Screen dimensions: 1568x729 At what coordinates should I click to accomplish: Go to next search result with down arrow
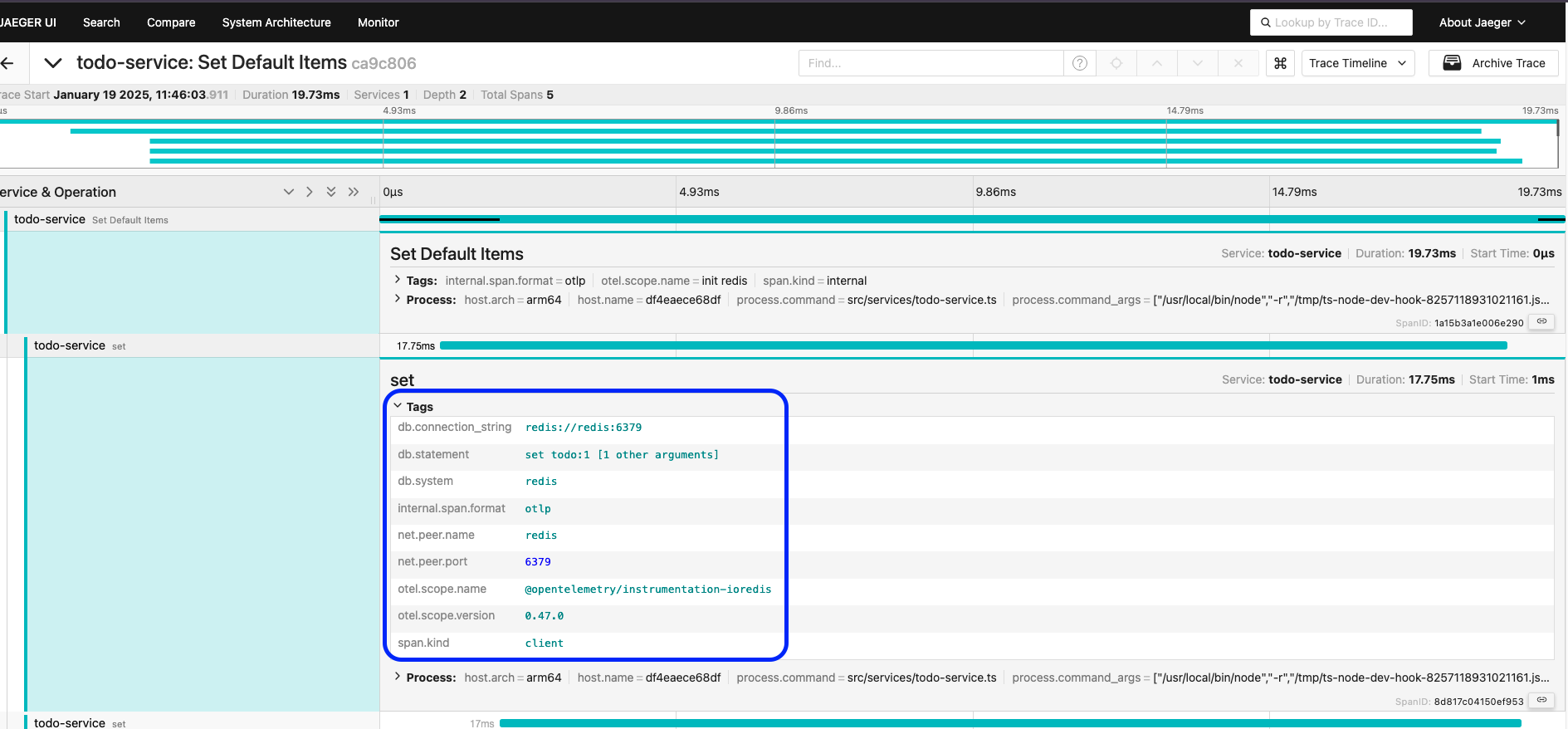point(1197,63)
